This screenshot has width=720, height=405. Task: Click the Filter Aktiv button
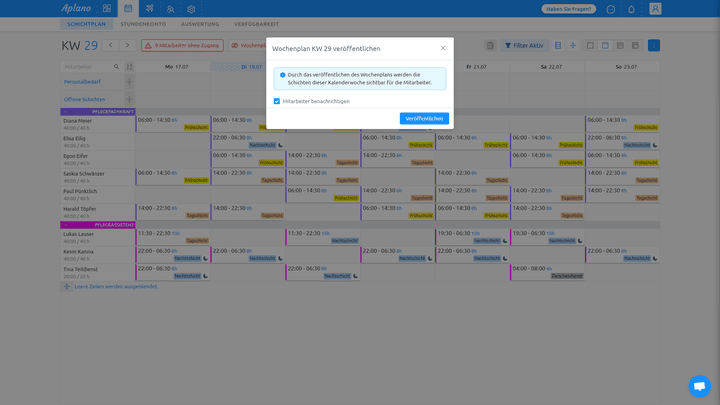point(525,46)
